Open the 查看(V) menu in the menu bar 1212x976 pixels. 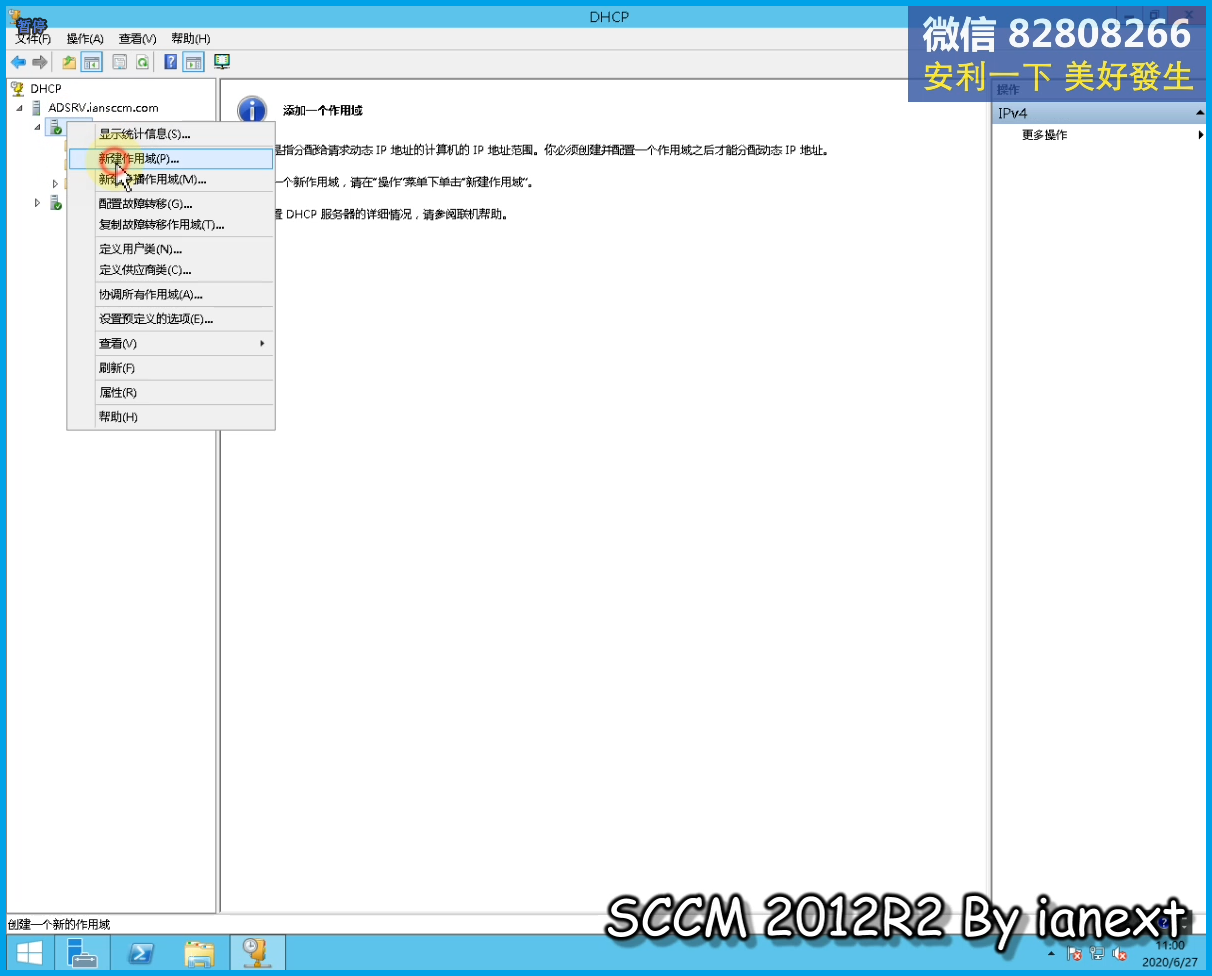point(137,39)
